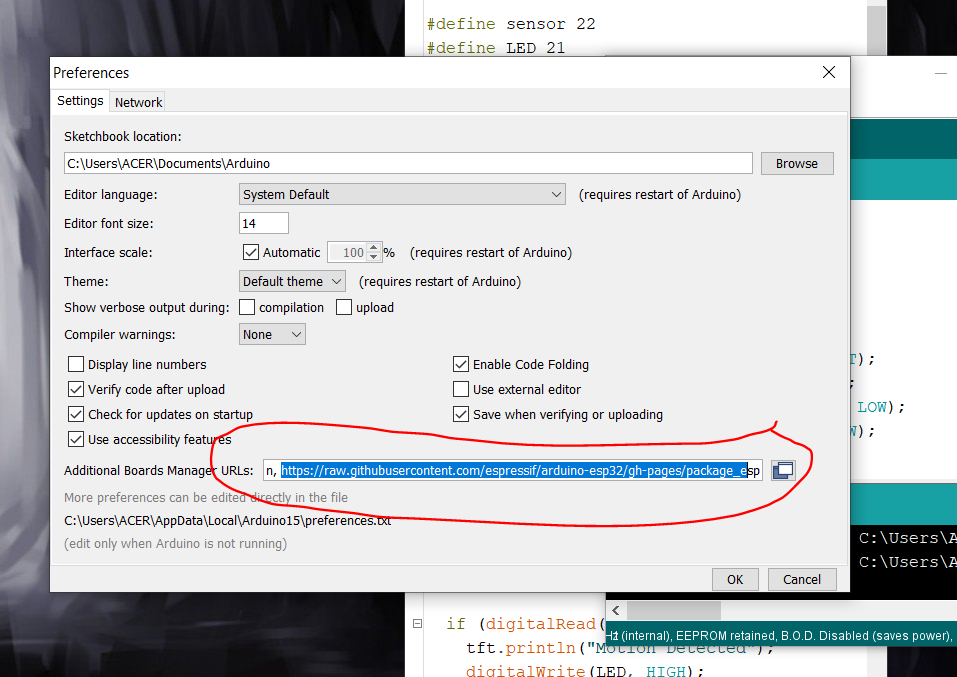
Task: Click the '#define sensor 22' code line
Action: click(511, 24)
